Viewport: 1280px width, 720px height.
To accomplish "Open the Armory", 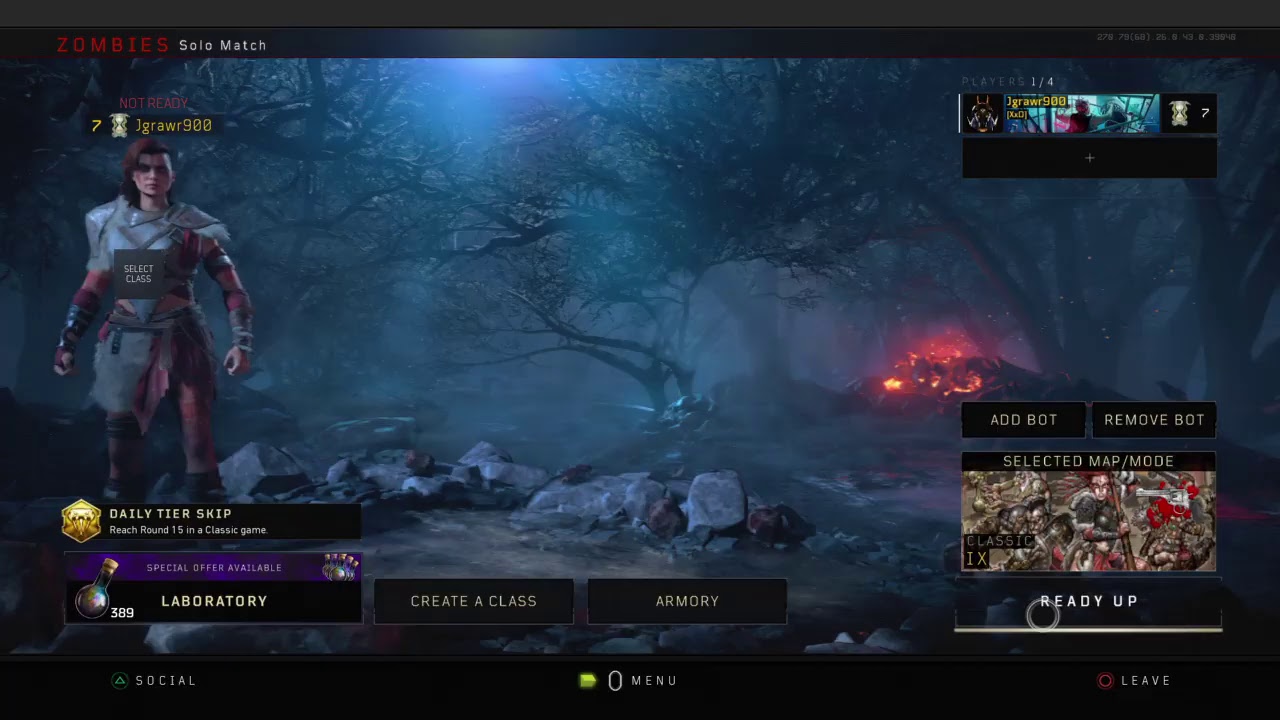I will tap(687, 601).
